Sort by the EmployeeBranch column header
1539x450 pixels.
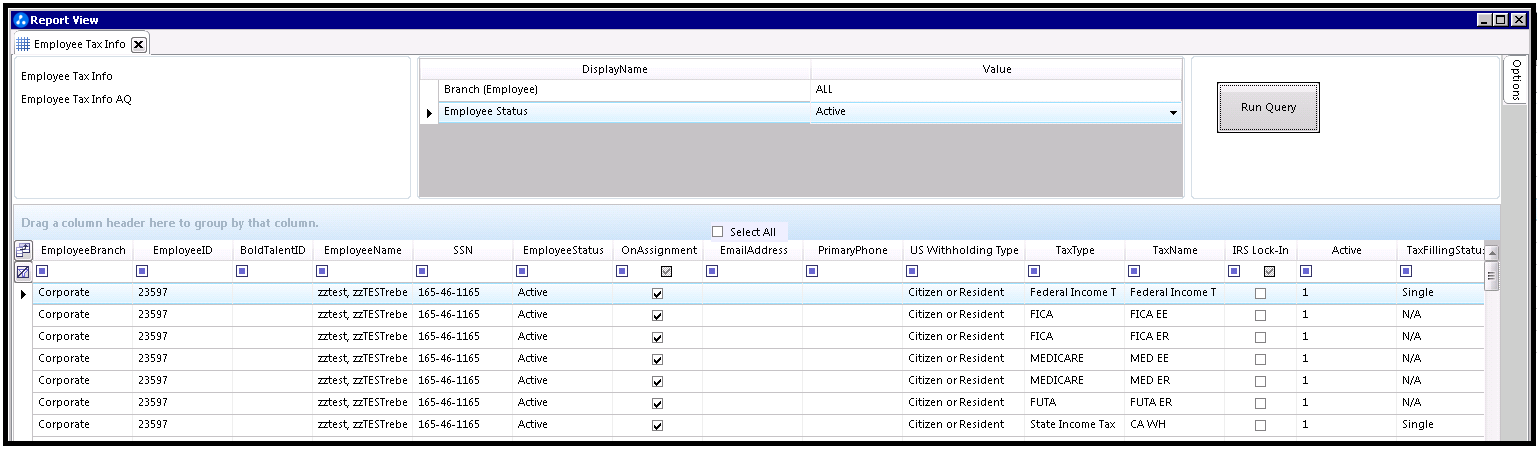(83, 250)
